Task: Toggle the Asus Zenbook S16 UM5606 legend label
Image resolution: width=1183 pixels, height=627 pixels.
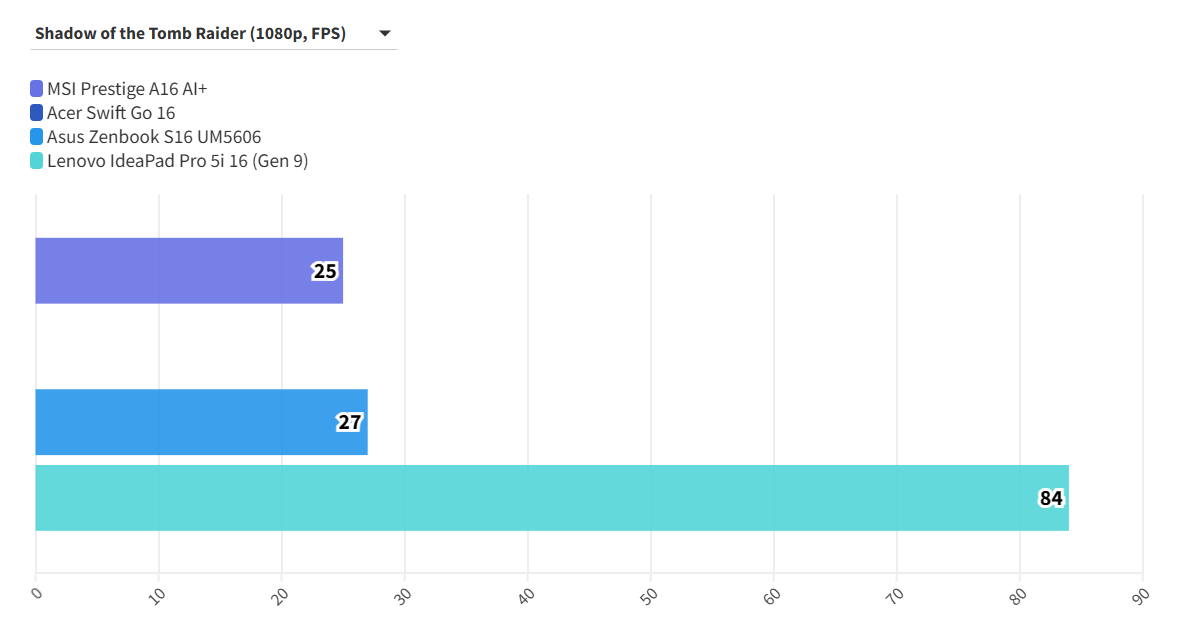Action: 154,137
